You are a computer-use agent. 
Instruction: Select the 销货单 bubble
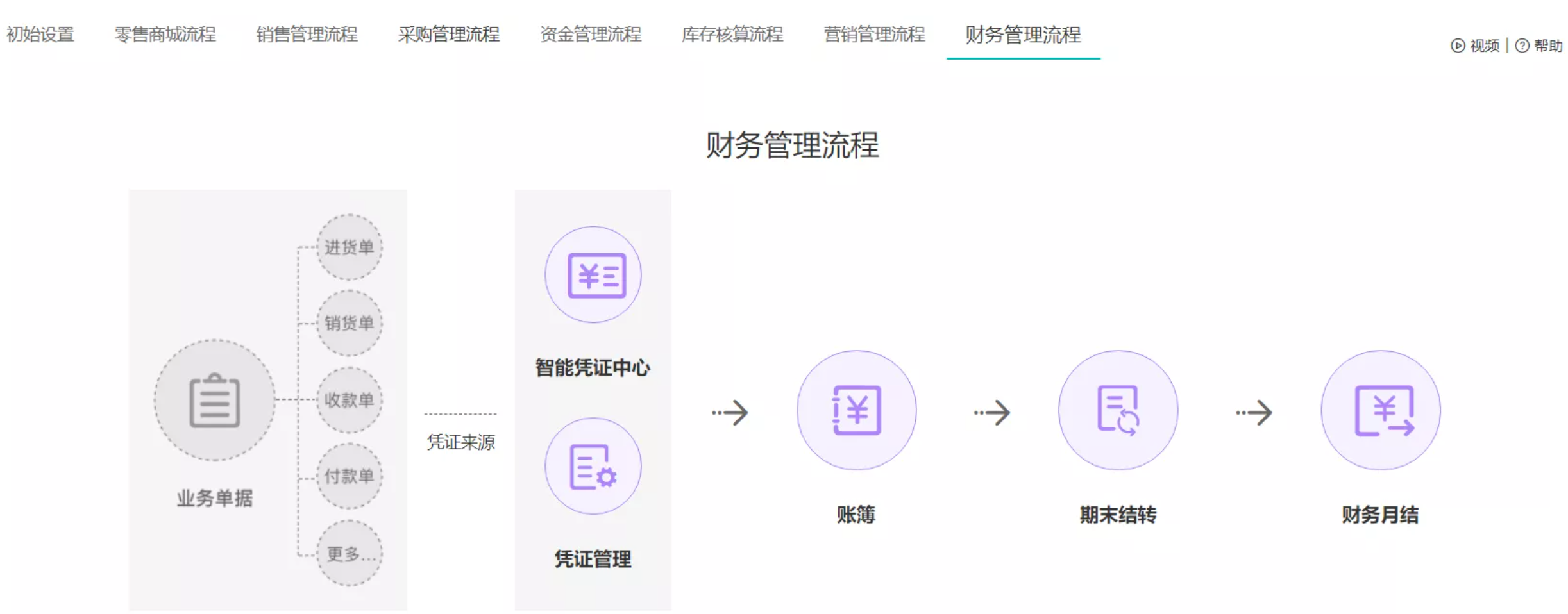point(349,323)
